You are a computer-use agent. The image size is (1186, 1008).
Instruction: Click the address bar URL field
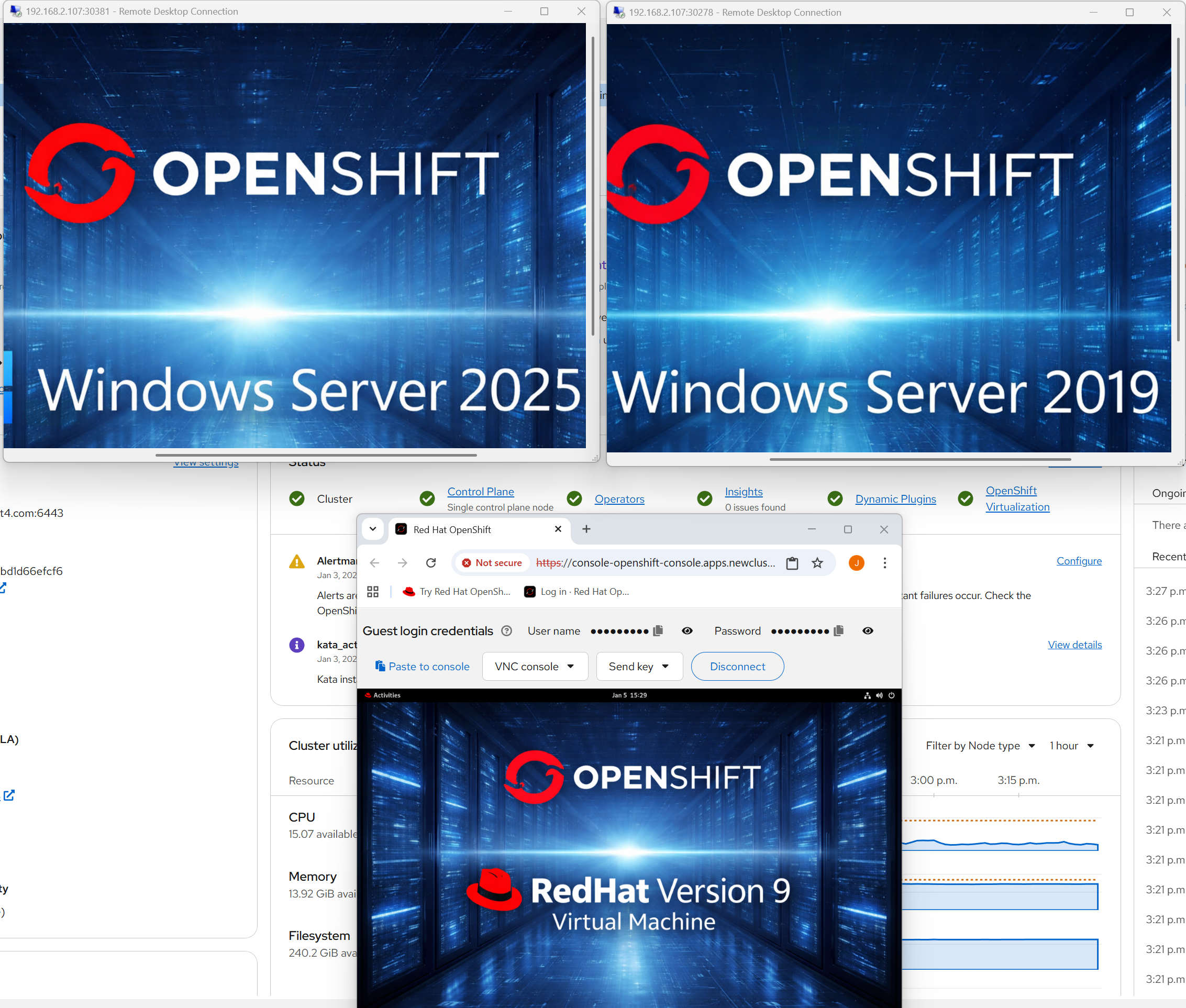click(655, 563)
